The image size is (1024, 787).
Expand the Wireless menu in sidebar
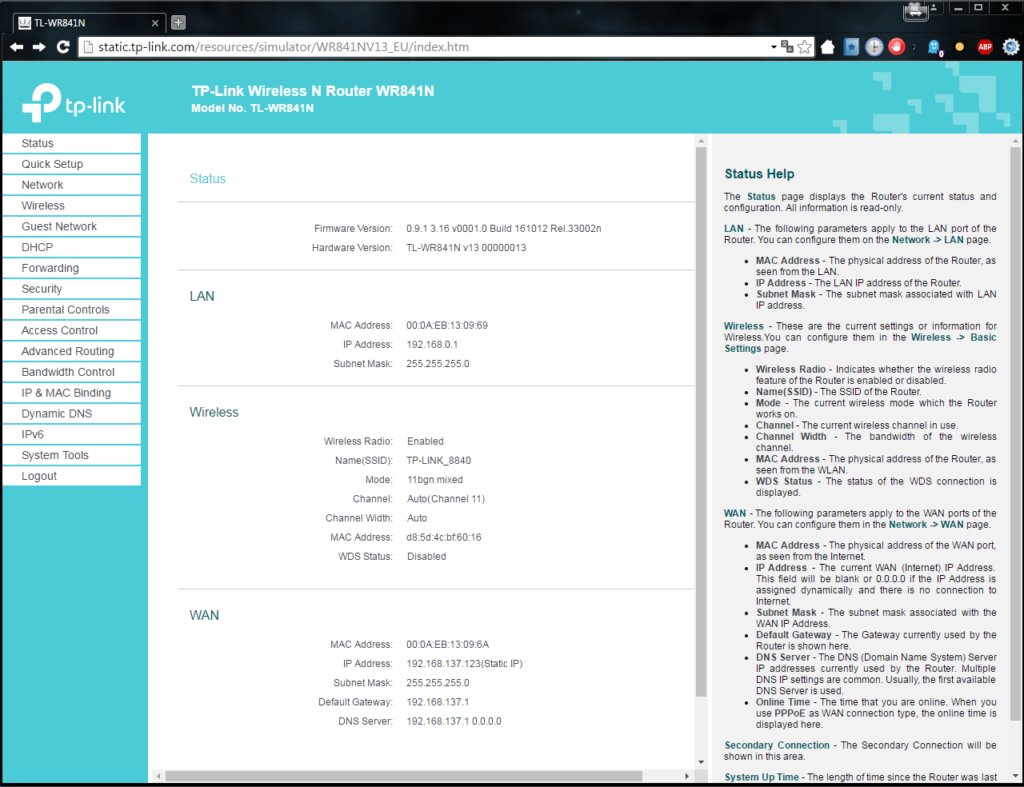43,206
